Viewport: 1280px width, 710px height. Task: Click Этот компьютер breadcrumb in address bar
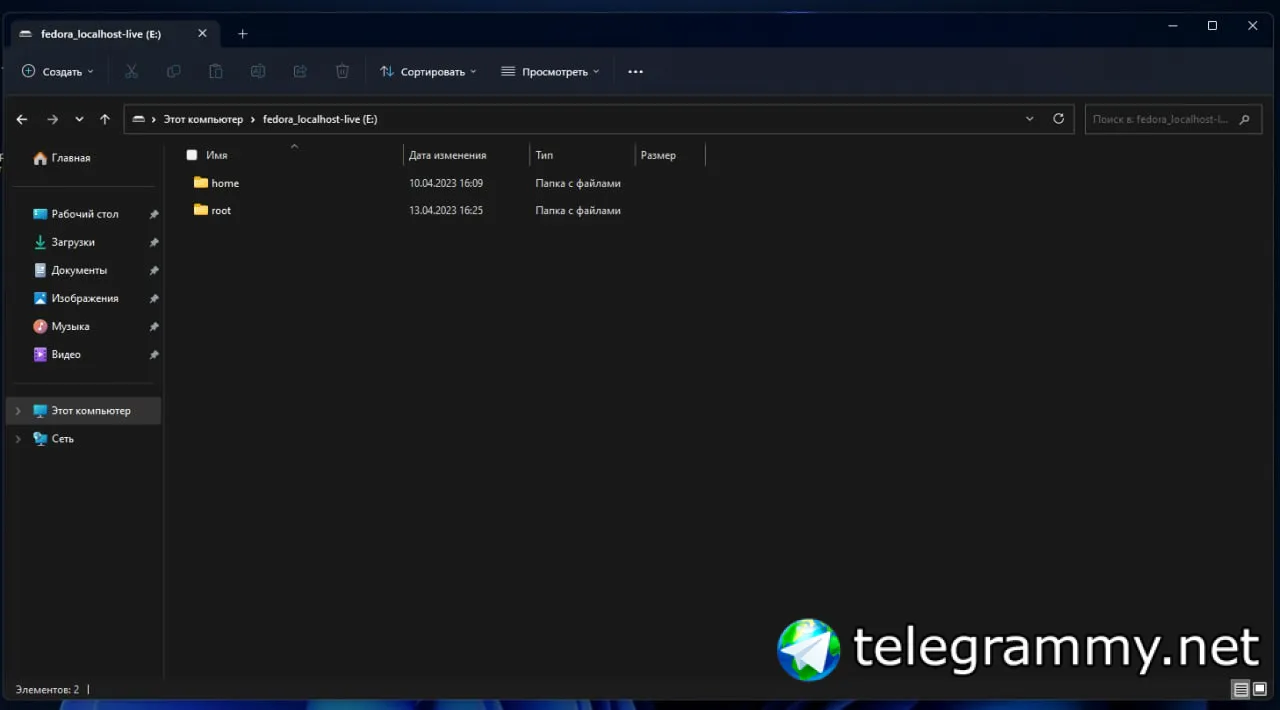pos(203,119)
